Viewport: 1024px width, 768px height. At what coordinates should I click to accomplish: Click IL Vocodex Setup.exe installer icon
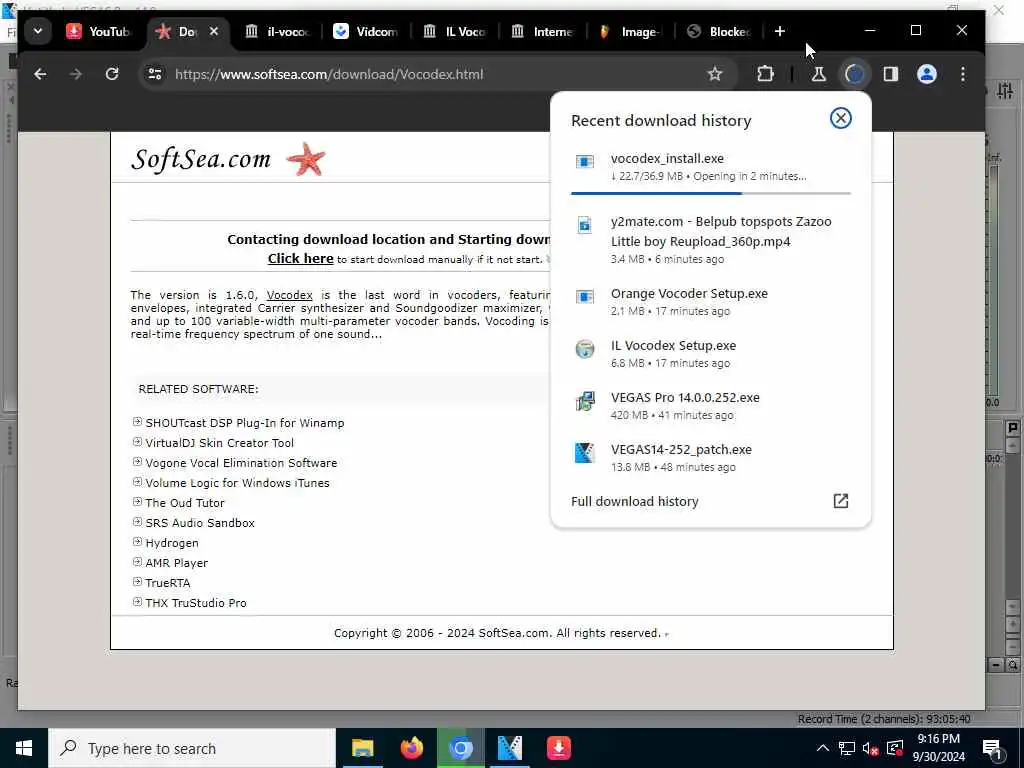coord(584,349)
